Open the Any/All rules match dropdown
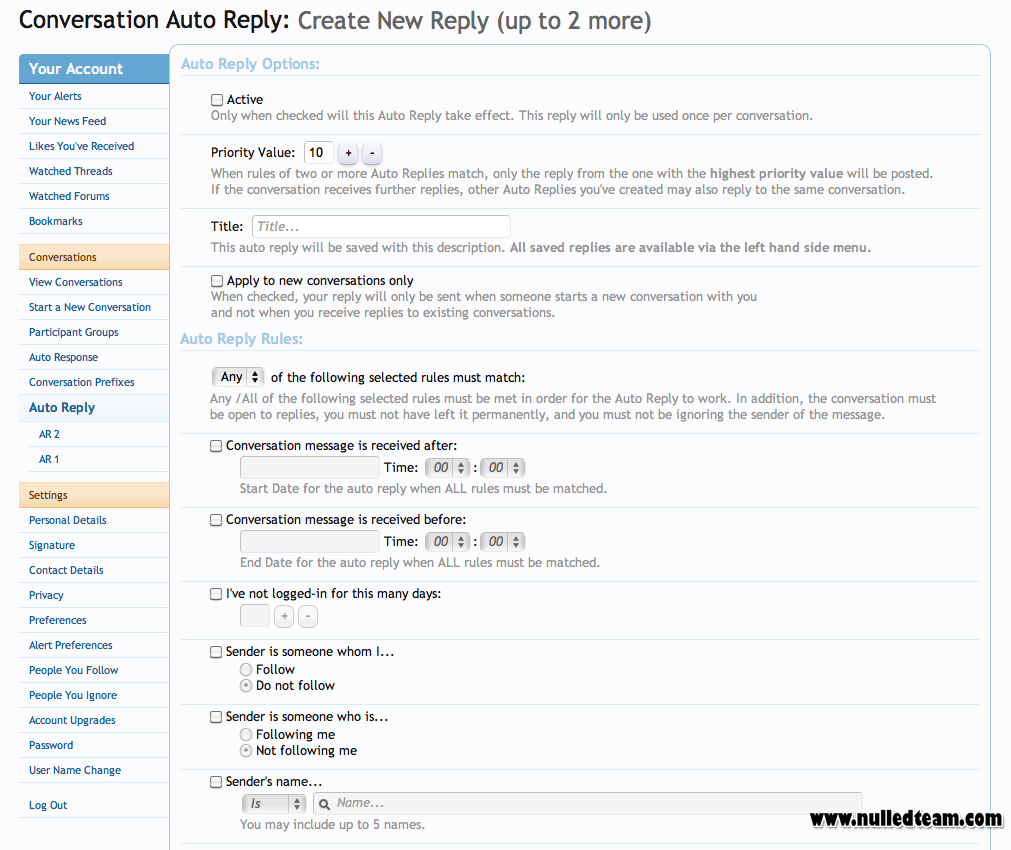This screenshot has width=1011, height=850. coord(238,377)
